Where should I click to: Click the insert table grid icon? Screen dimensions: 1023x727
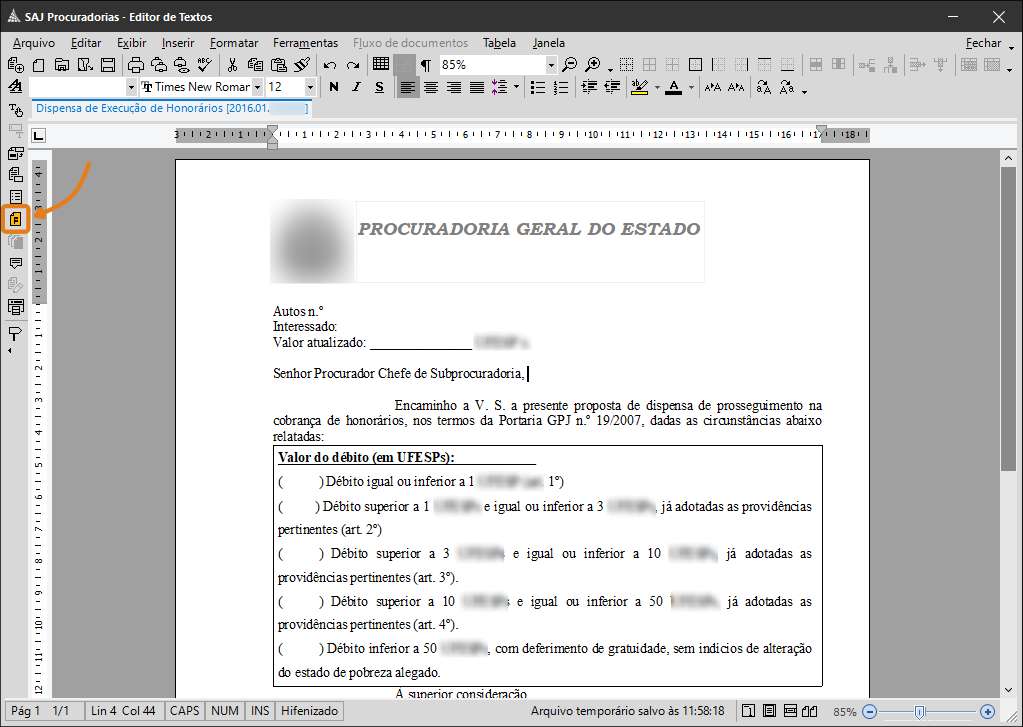pos(381,65)
